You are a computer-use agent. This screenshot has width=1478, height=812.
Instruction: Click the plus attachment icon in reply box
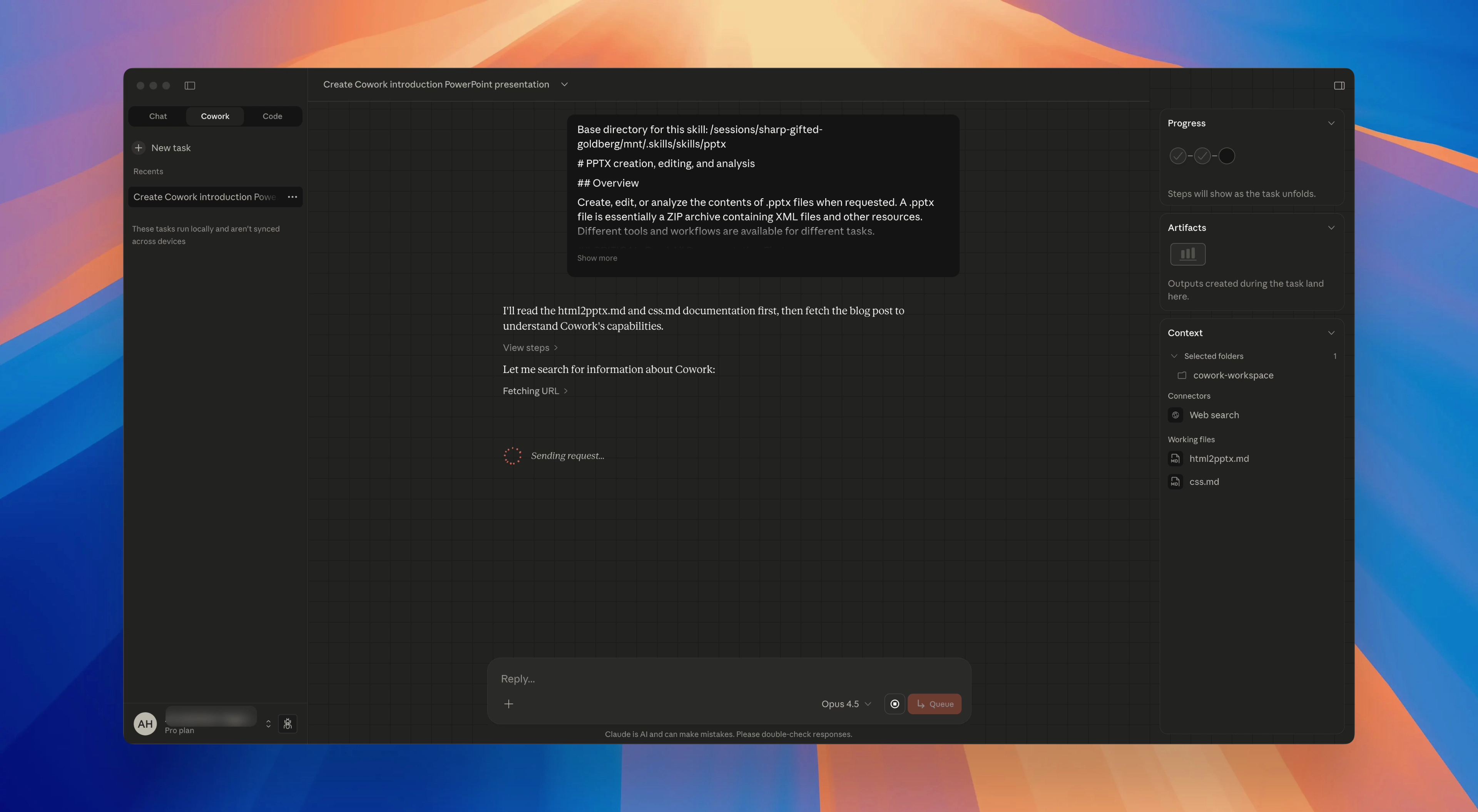point(508,704)
